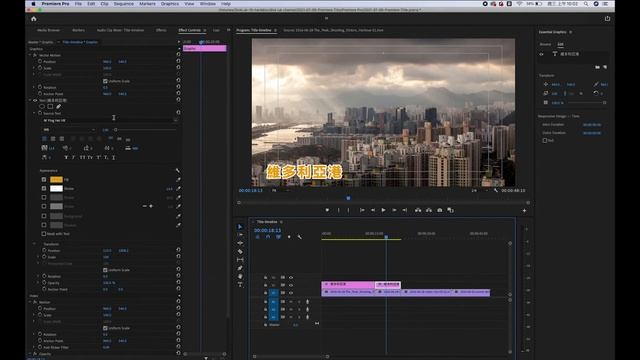
Task: Enable the Background appearance checkbox
Action: tap(44, 216)
